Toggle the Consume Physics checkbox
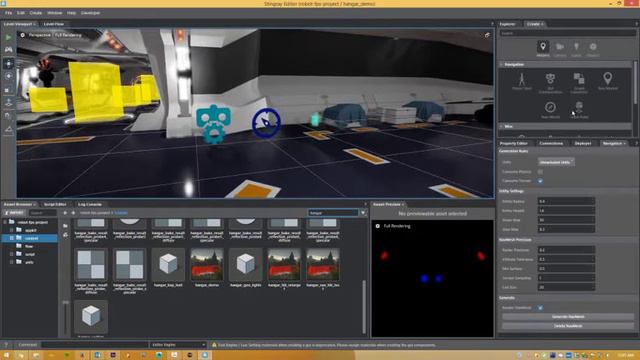640x360 pixels. (x=540, y=172)
